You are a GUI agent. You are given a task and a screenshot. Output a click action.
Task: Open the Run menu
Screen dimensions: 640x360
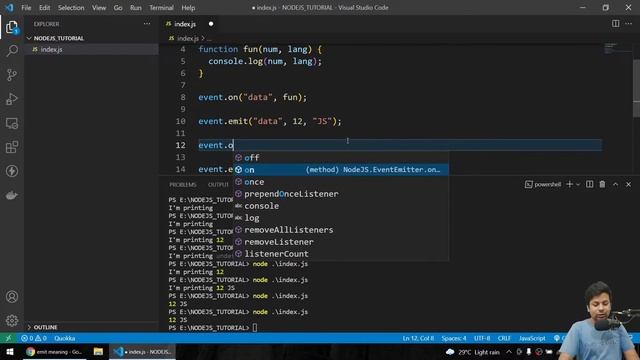(136, 7)
